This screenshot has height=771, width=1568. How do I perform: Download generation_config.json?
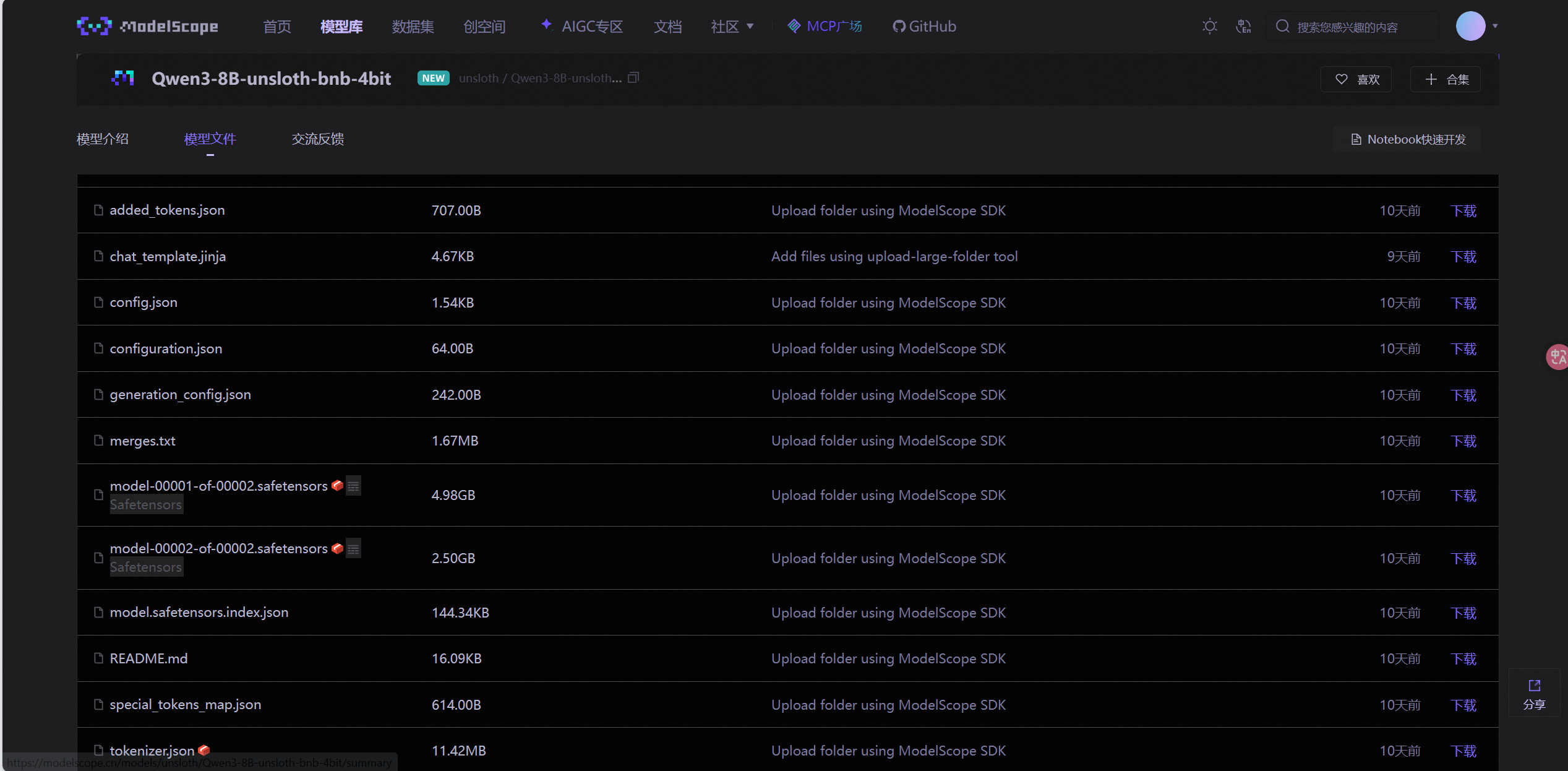(1463, 395)
